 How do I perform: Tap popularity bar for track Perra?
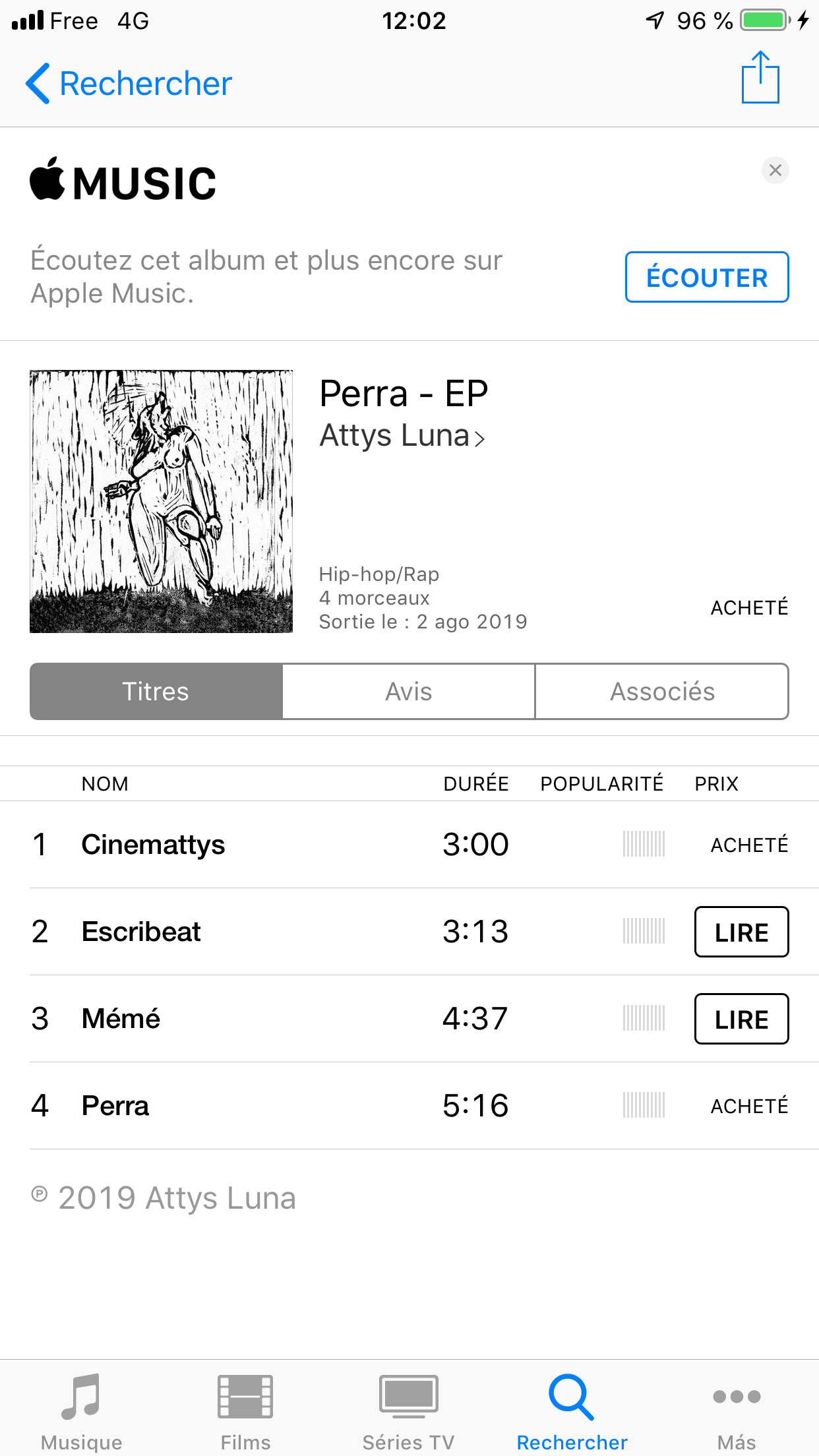pos(644,1105)
